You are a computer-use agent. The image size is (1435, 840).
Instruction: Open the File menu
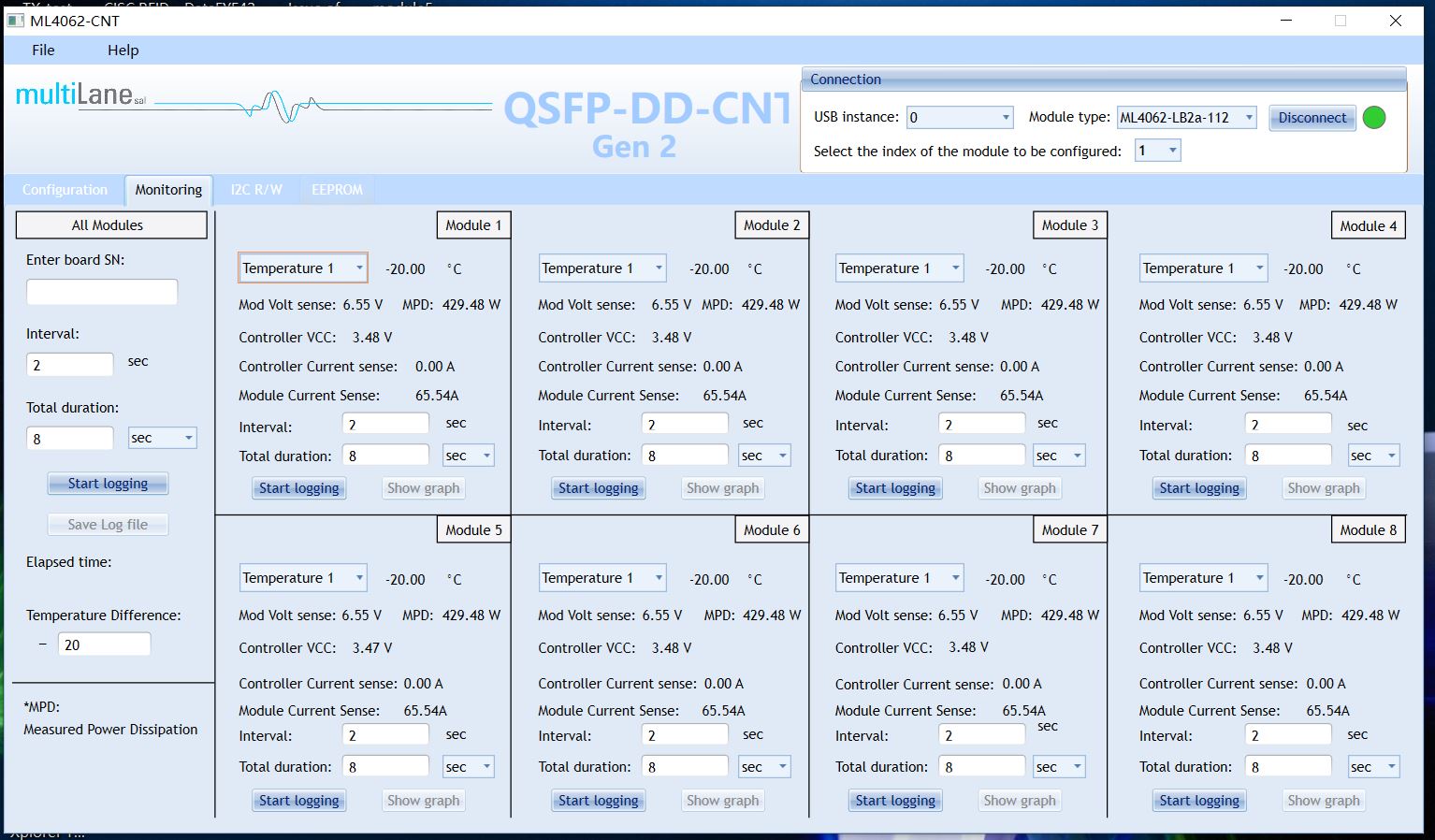[x=43, y=51]
